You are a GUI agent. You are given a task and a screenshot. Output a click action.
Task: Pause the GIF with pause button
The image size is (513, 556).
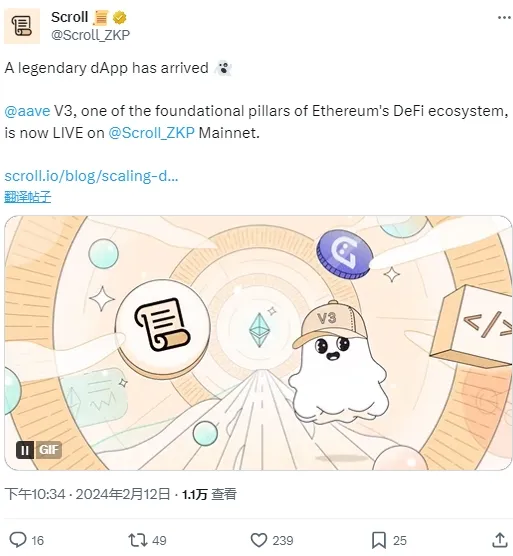tap(25, 450)
